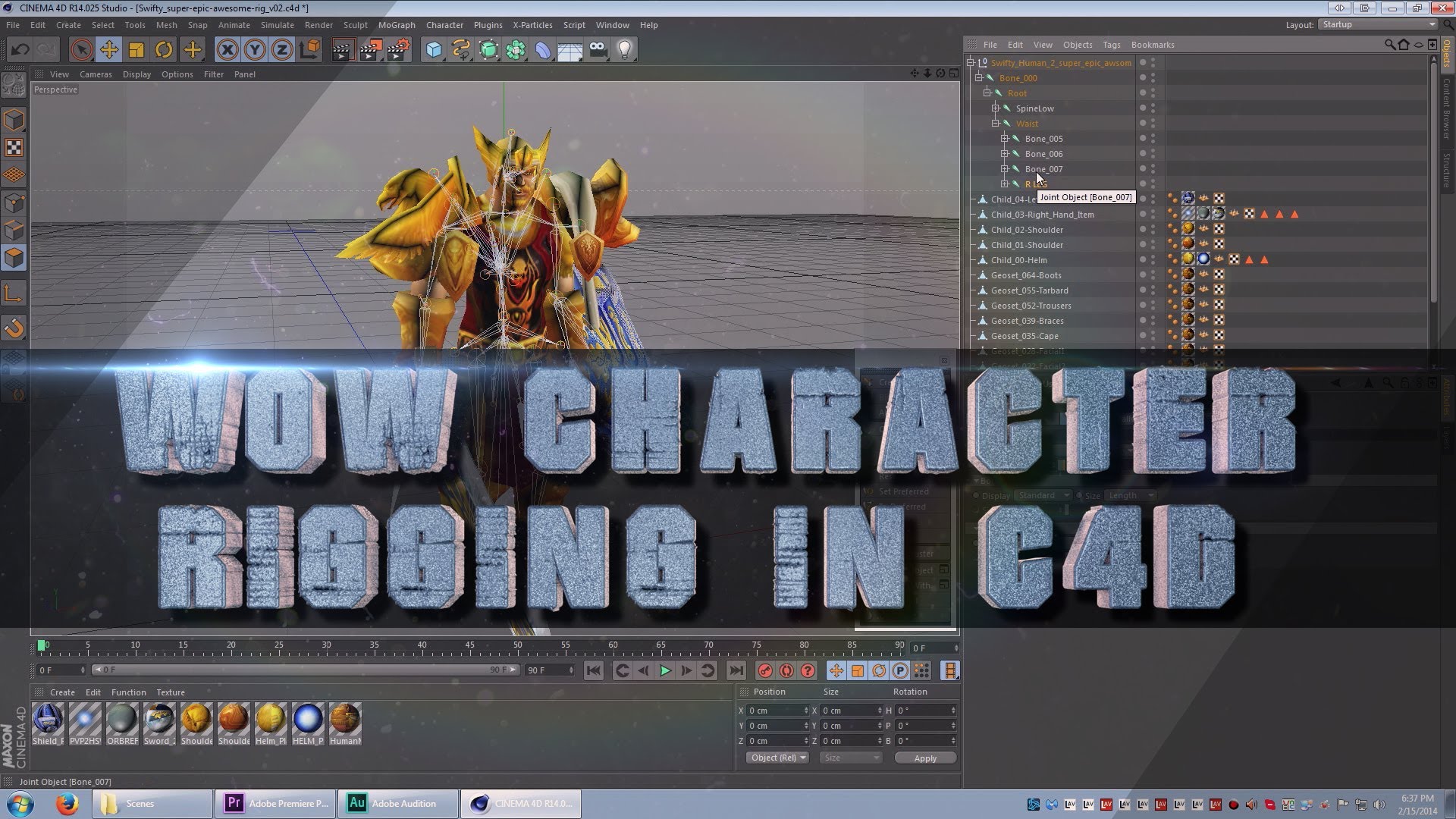Click the Record Active Objects key button
1456x819 pixels.
[764, 670]
